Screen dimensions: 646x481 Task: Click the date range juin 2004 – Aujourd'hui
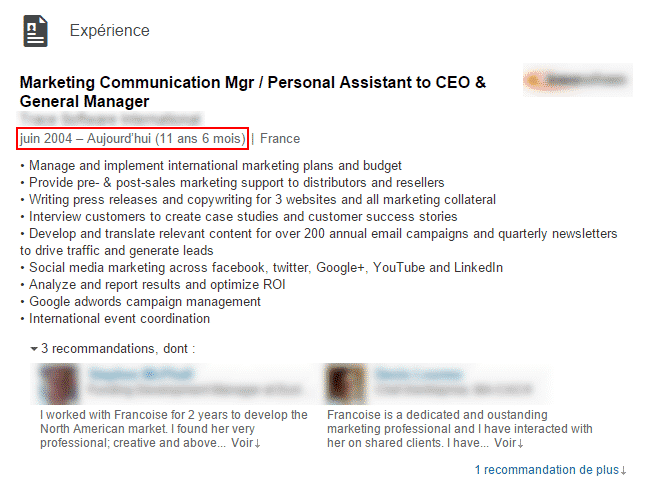(132, 138)
